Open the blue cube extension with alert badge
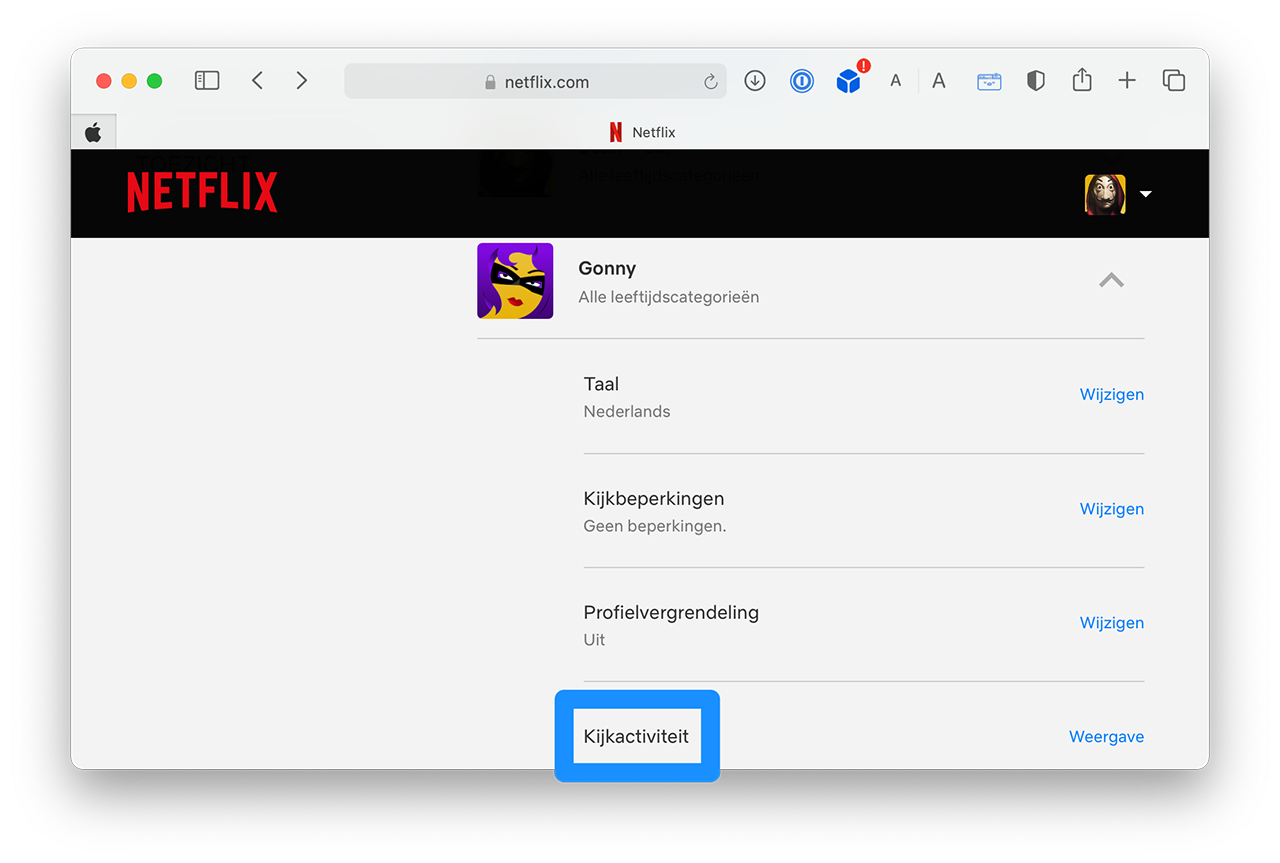 pyautogui.click(x=849, y=81)
